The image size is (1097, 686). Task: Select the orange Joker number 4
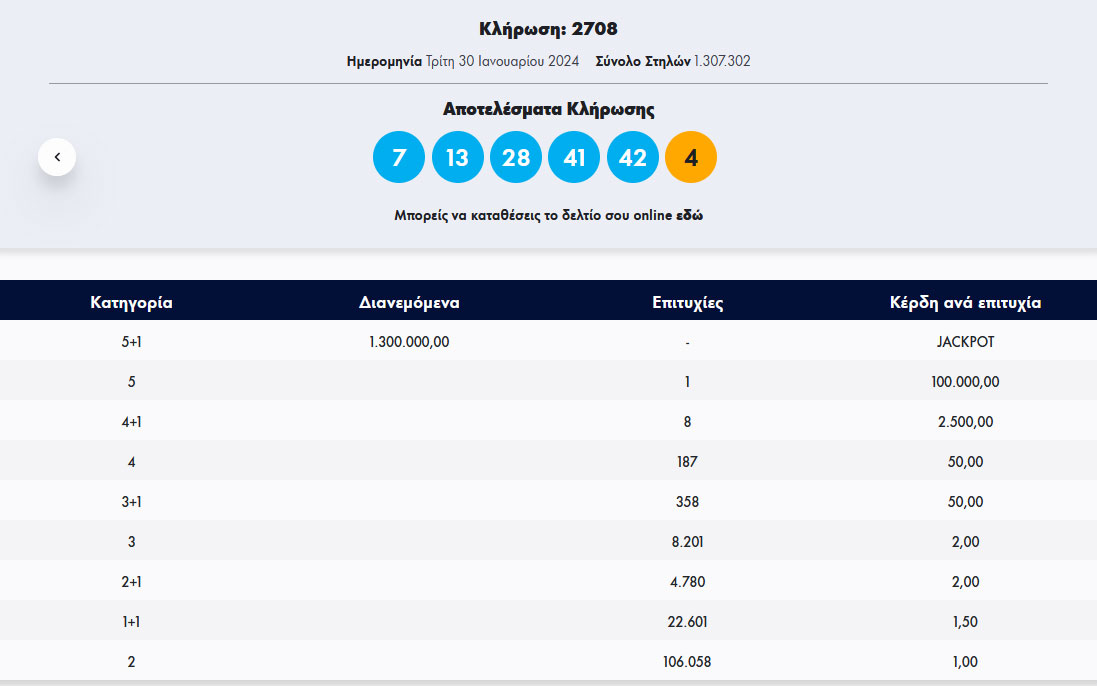690,157
